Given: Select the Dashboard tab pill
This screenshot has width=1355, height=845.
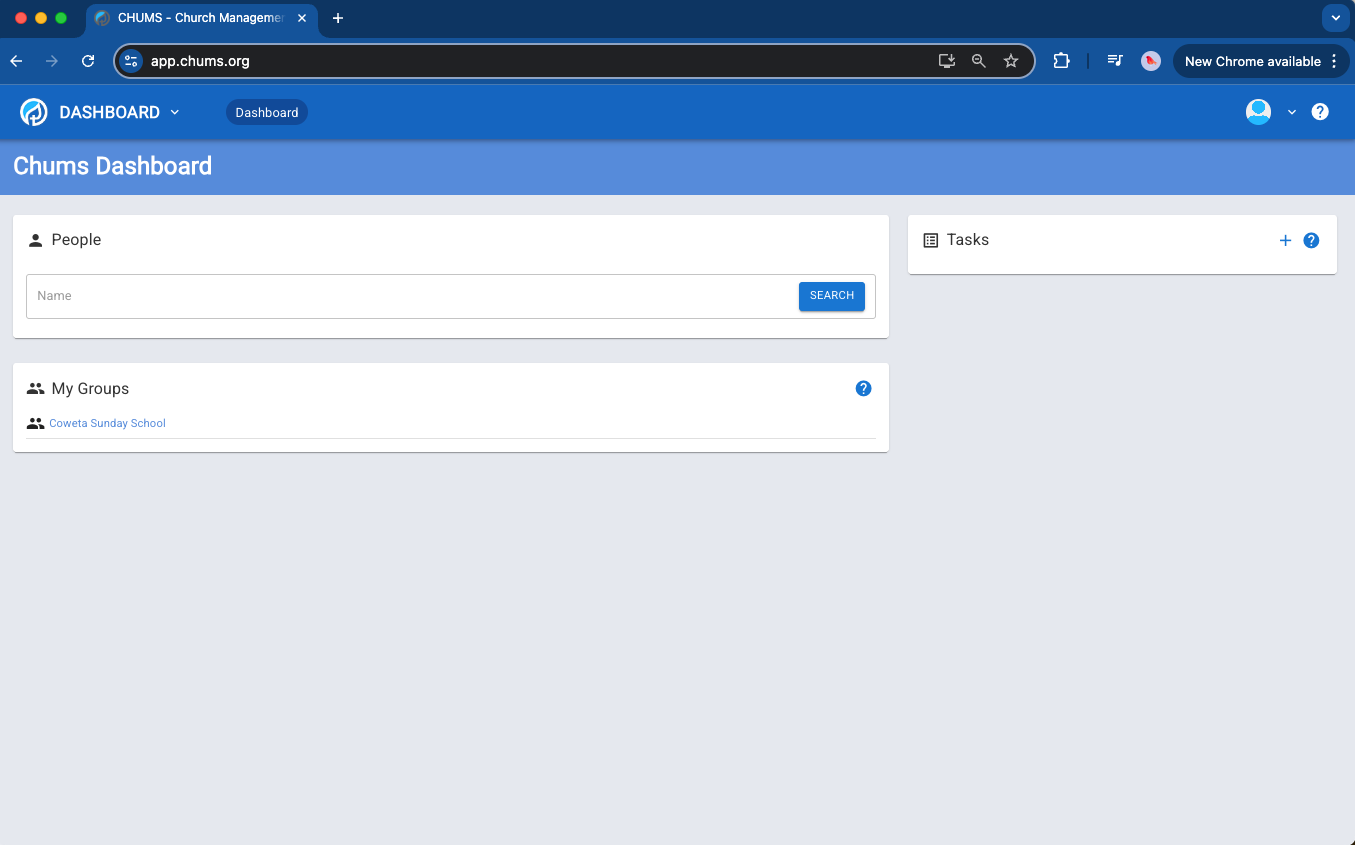Looking at the screenshot, I should tap(267, 112).
